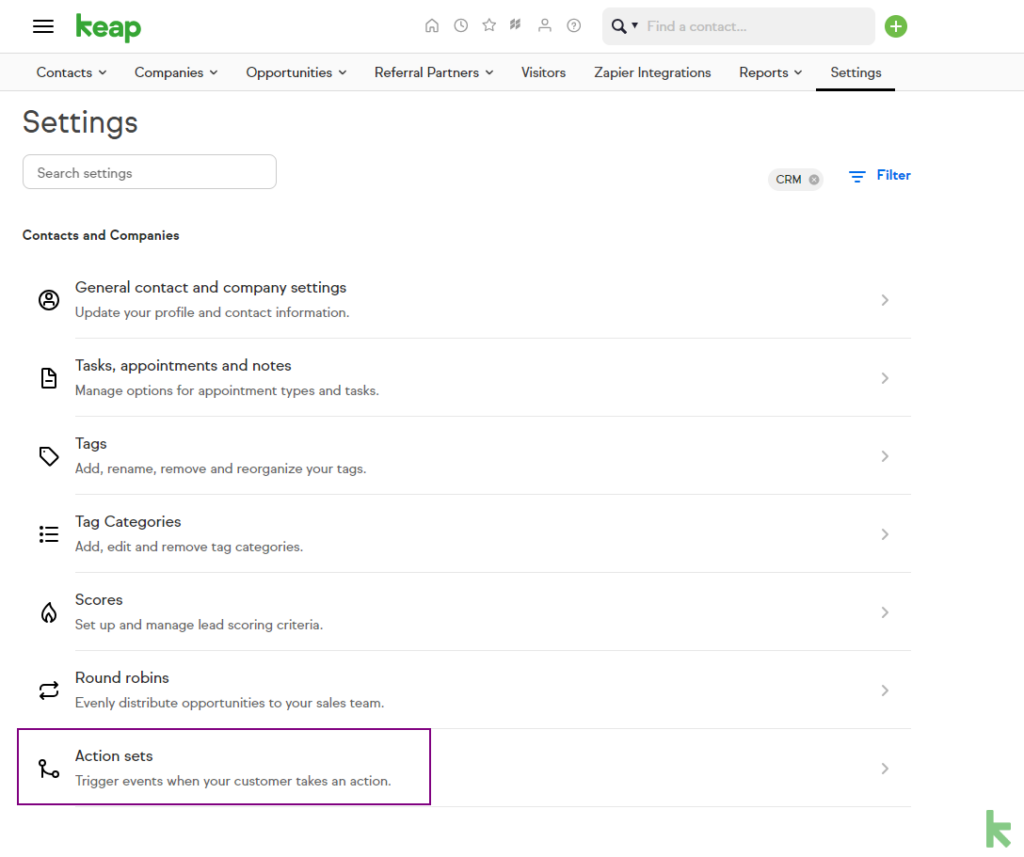Viewport: 1024px width, 857px height.
Task: Click the Keap logo
Action: tap(108, 27)
